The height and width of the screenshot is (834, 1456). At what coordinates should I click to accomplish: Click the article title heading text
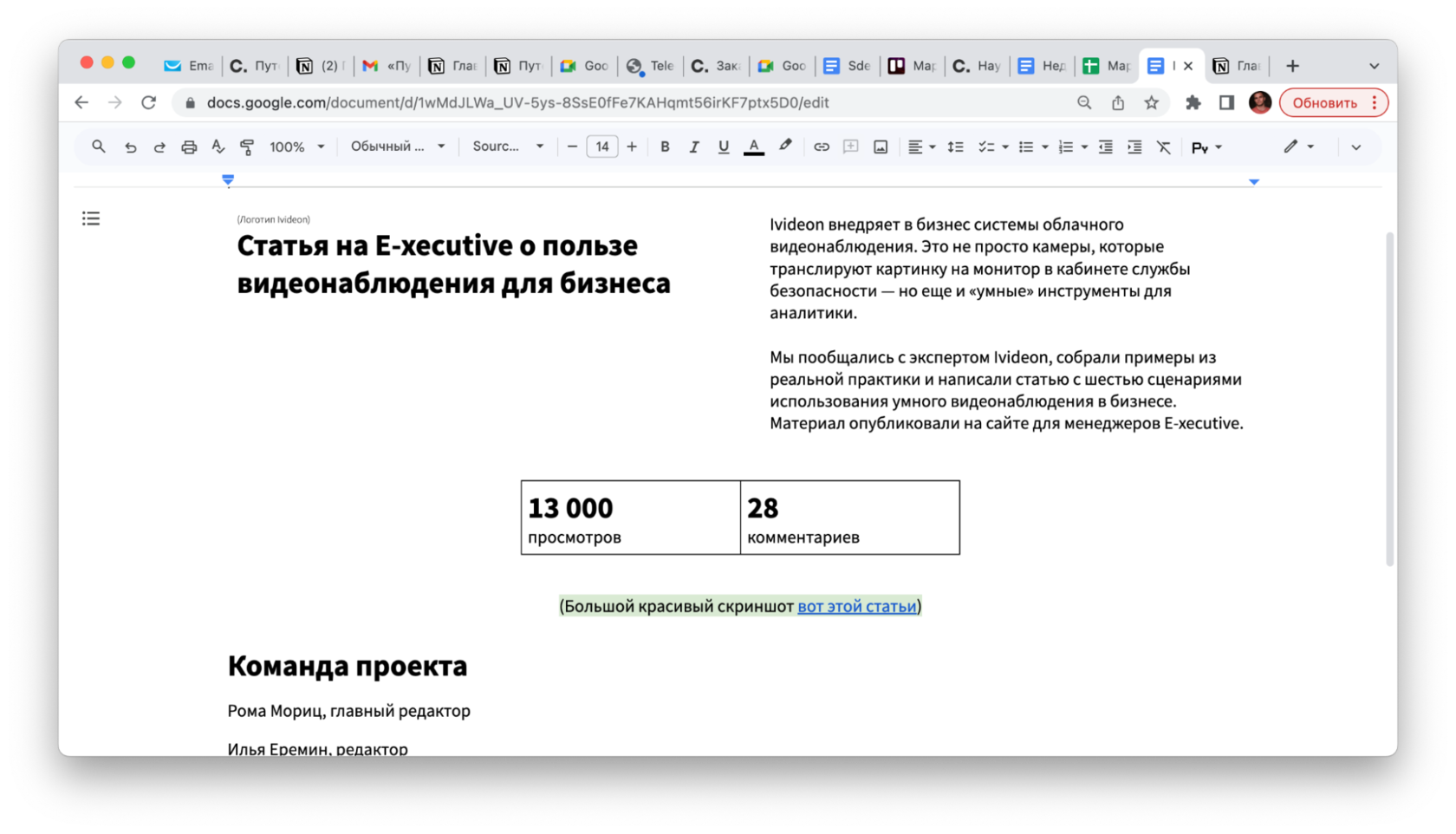tap(453, 264)
